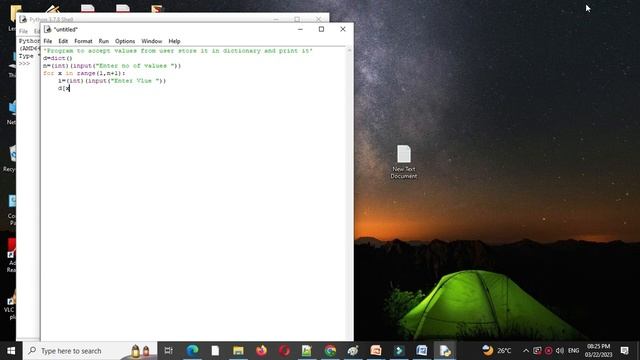Viewport: 640px width, 360px height.
Task: Click the >>> prompt in the Python Shell
Action: 24,64
